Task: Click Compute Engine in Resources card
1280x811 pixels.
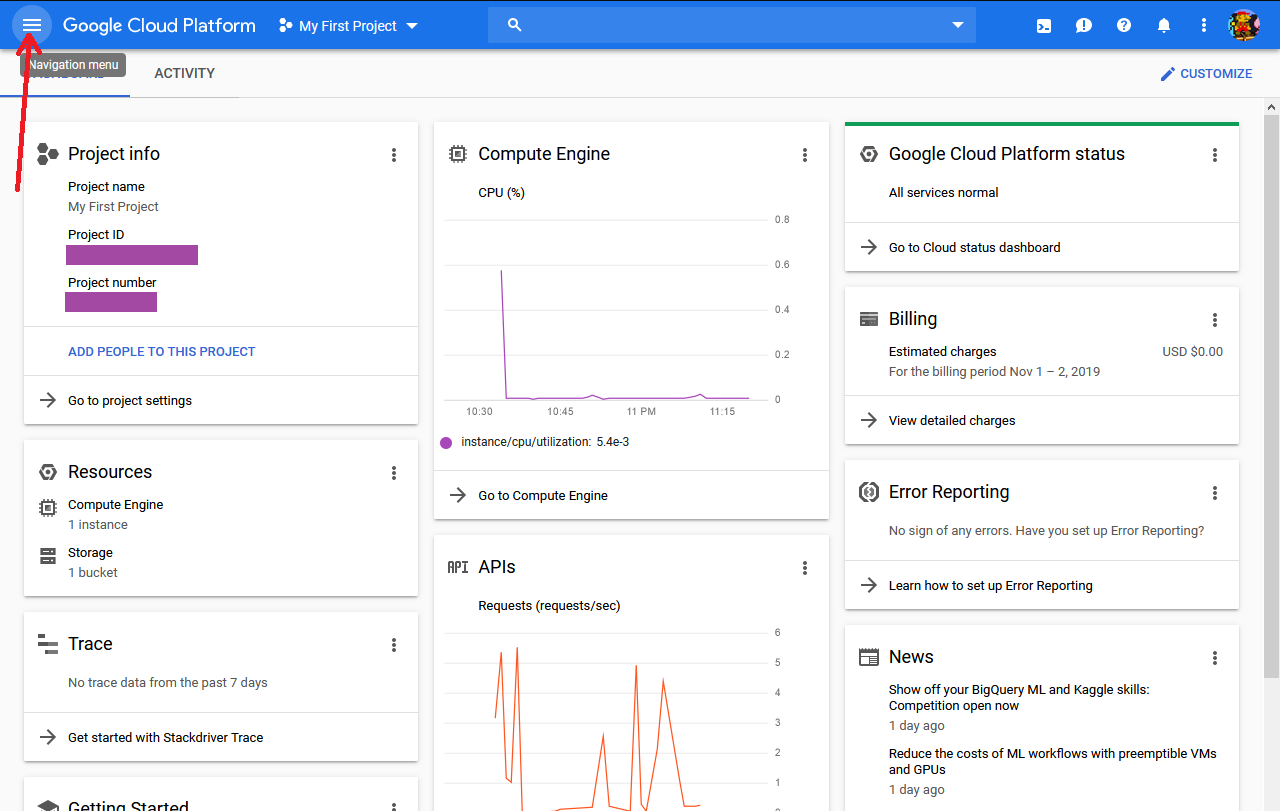Action: [116, 505]
